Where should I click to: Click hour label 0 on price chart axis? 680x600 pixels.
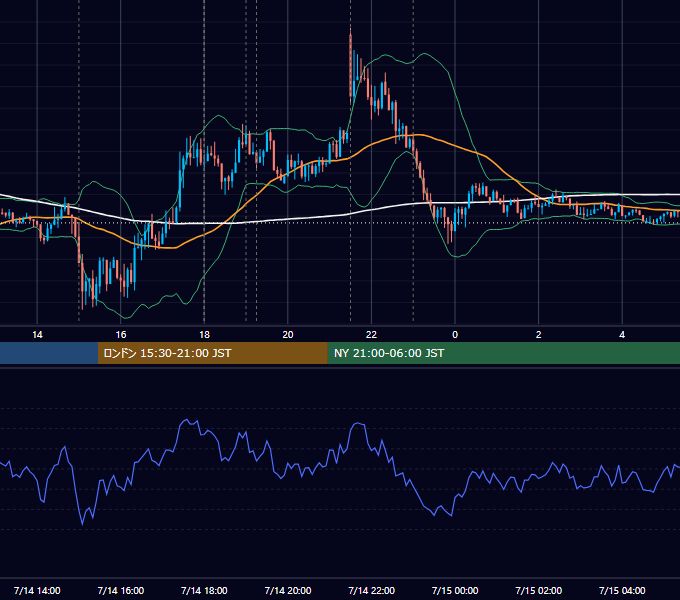coord(455,335)
